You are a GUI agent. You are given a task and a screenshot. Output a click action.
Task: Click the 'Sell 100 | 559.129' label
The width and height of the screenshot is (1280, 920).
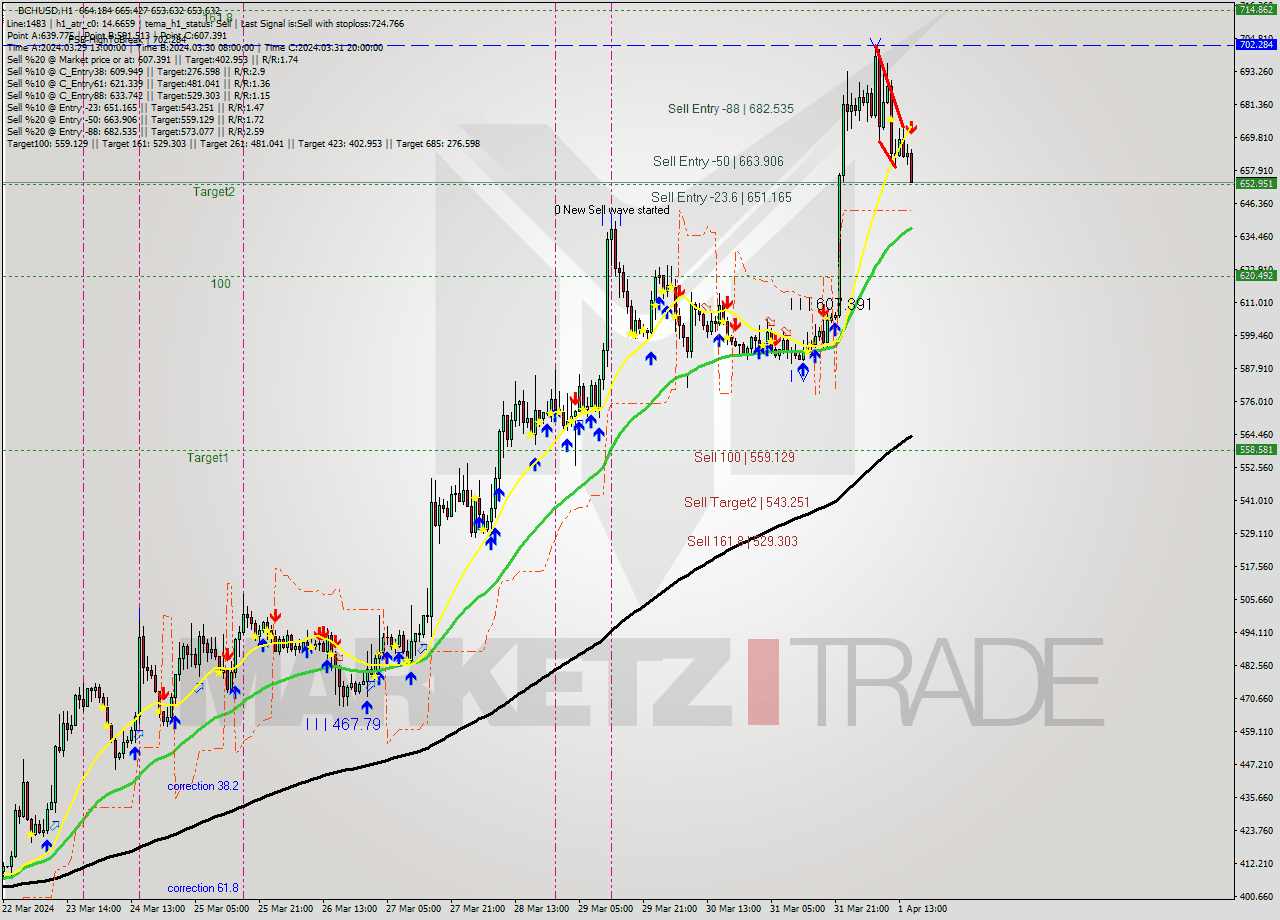pos(744,457)
